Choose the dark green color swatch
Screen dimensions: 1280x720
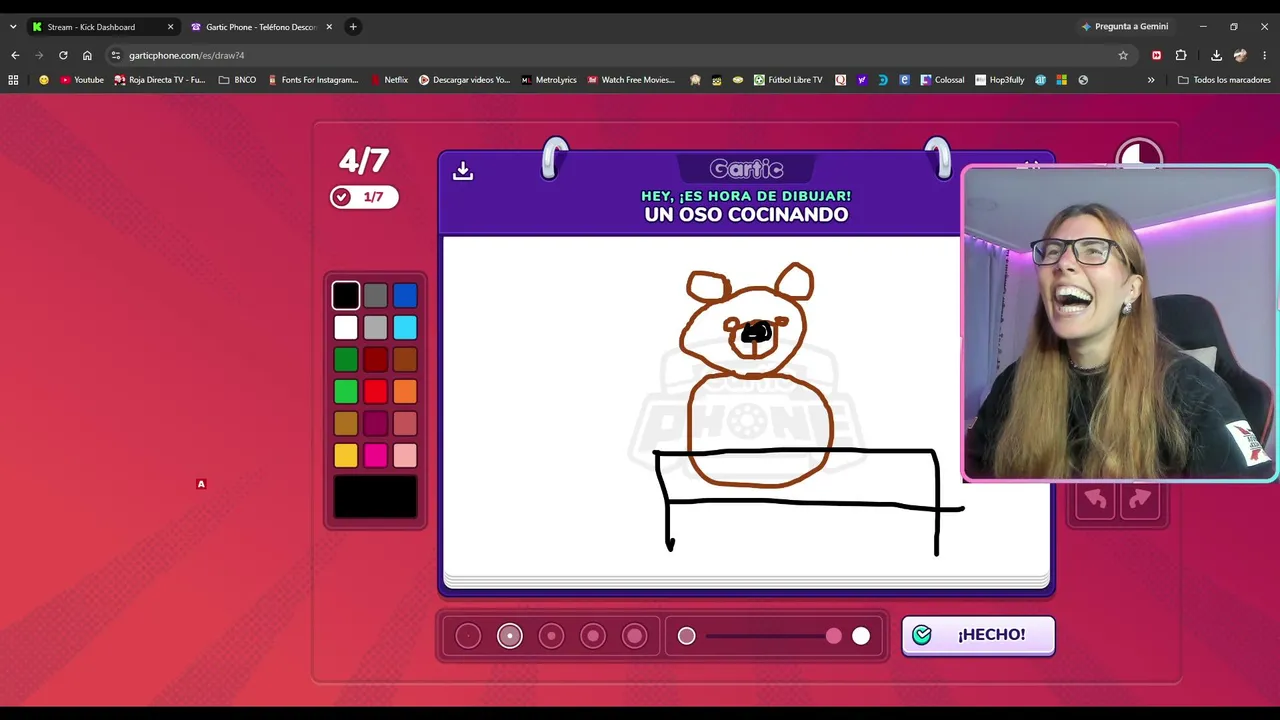(346, 359)
